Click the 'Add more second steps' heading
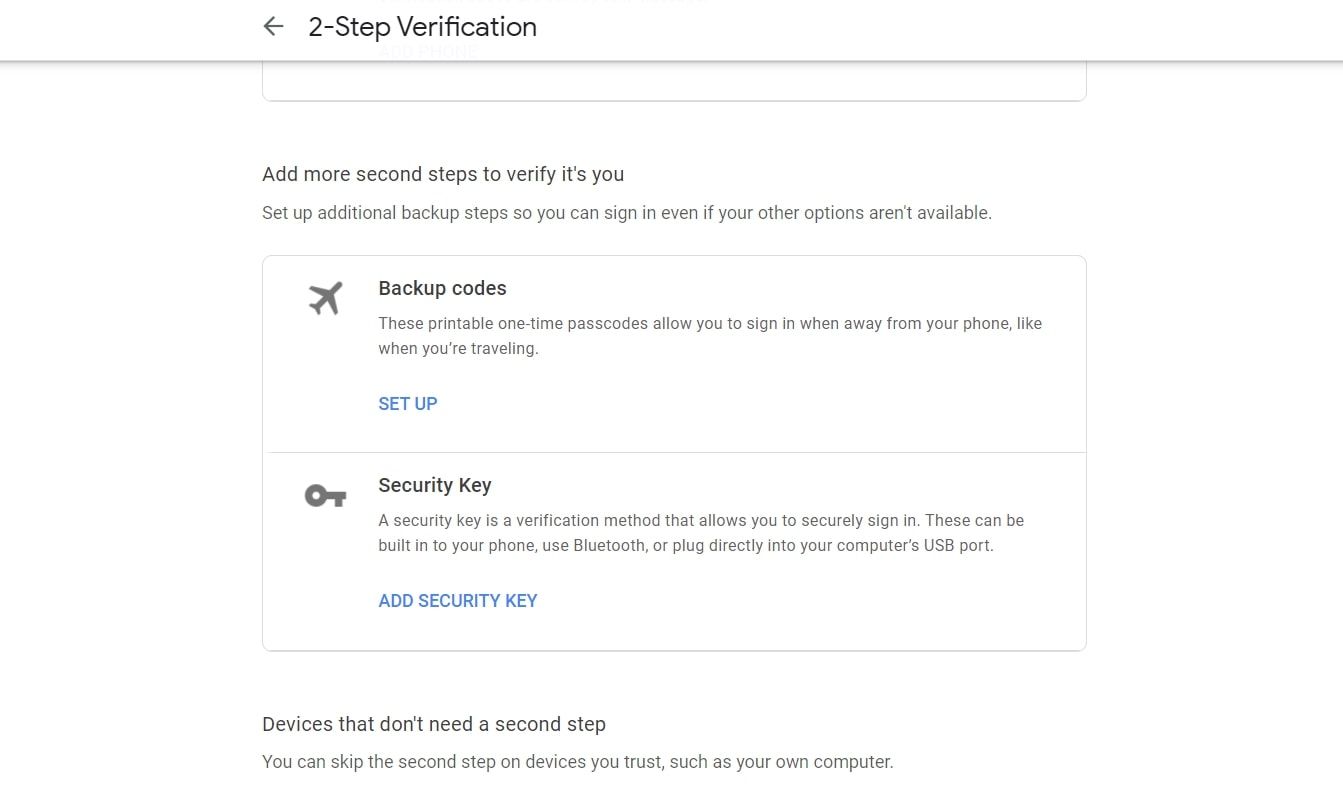Image resolution: width=1343 pixels, height=795 pixels. click(x=443, y=174)
